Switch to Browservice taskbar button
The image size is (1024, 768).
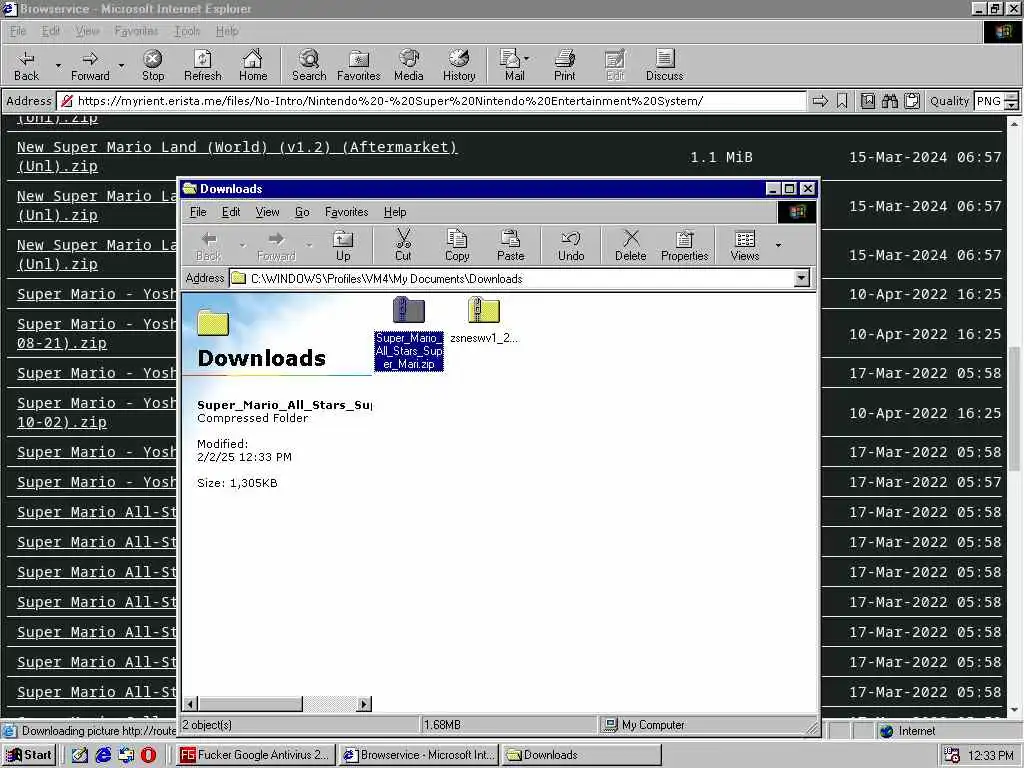[419, 754]
